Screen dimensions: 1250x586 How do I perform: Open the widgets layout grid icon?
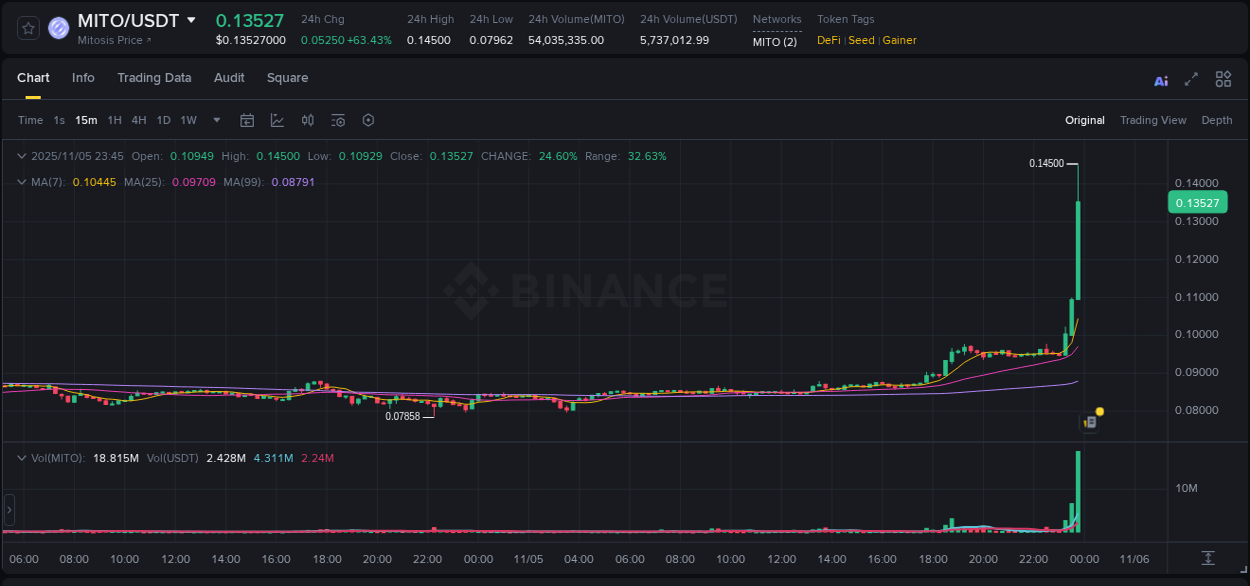[1223, 78]
